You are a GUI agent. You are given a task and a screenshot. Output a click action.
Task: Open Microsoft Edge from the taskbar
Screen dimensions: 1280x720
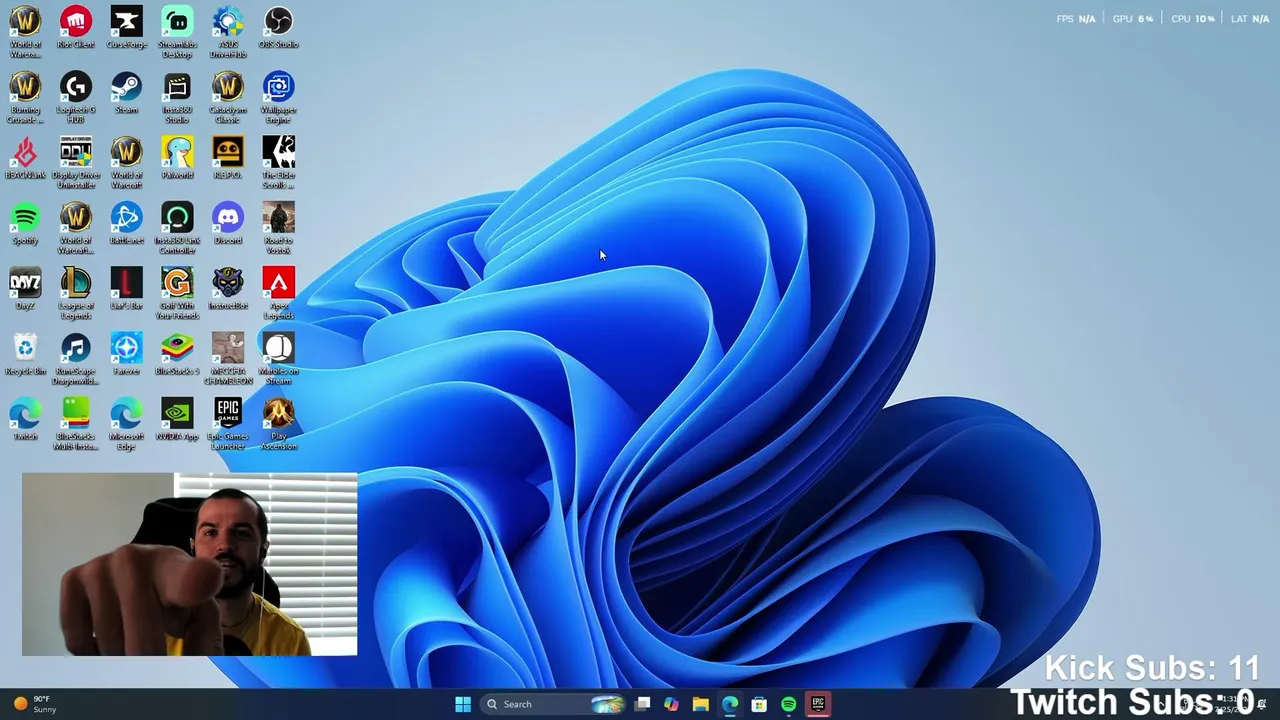[730, 704]
